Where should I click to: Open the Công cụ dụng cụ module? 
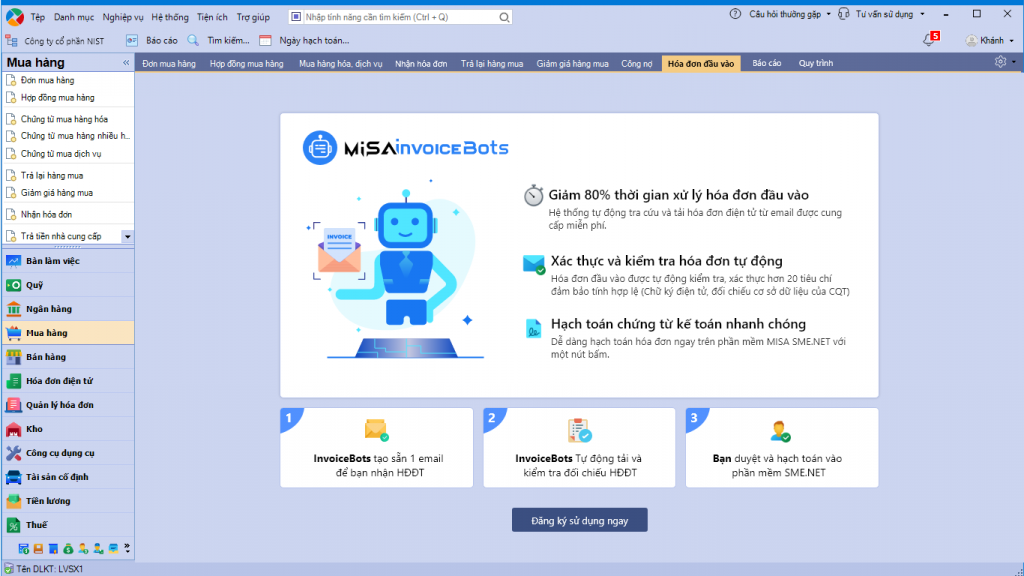pos(68,453)
